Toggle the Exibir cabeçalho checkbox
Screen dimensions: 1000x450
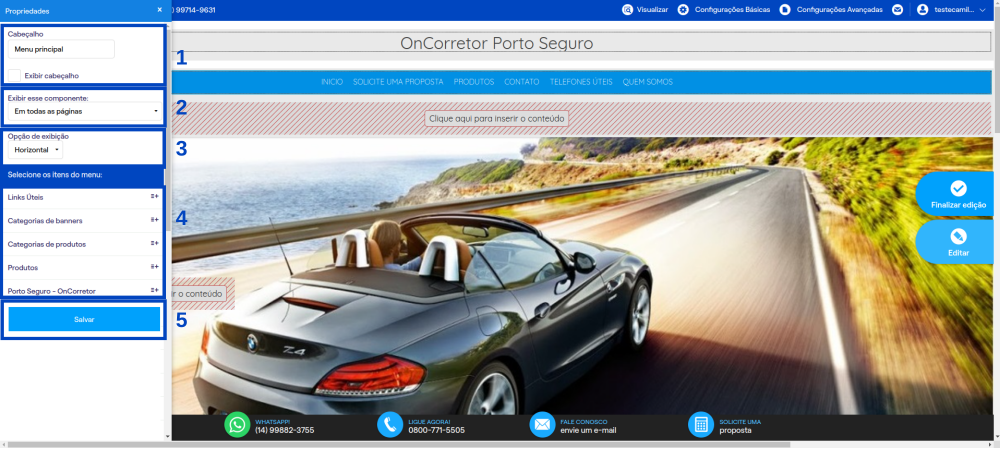coord(15,75)
